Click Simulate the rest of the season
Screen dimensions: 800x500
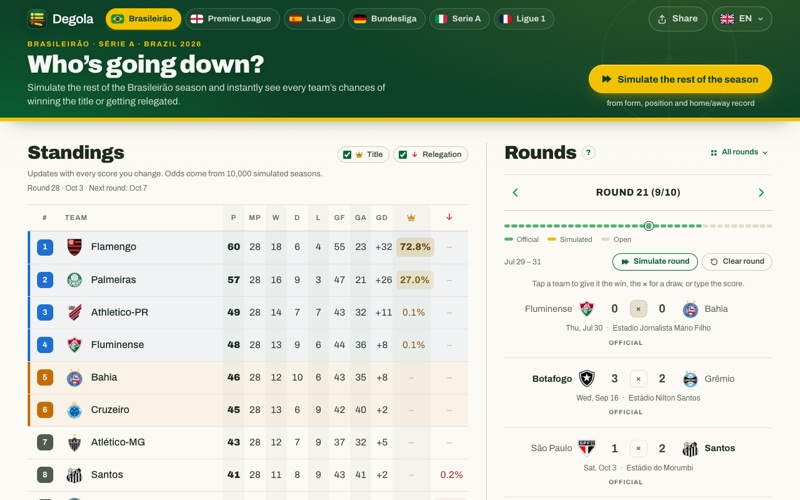tap(680, 79)
